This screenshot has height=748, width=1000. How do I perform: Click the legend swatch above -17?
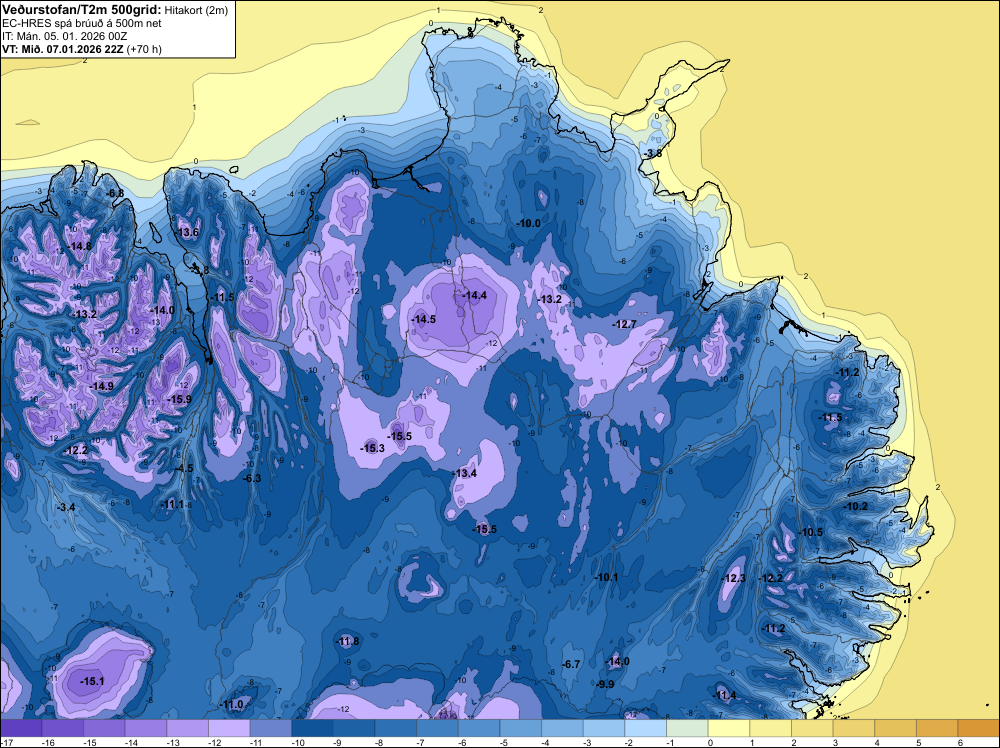pyautogui.click(x=21, y=728)
